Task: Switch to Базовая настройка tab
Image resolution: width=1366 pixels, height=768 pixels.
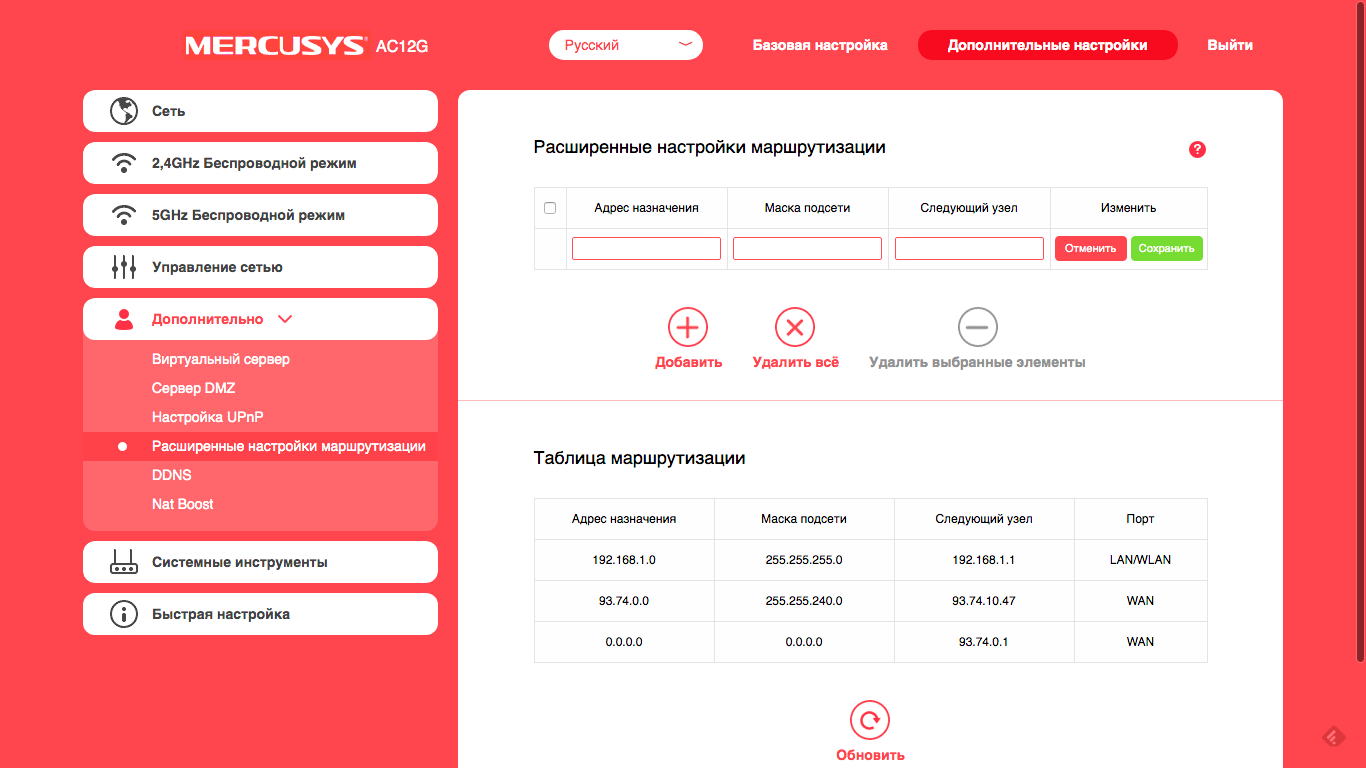Action: click(x=820, y=45)
